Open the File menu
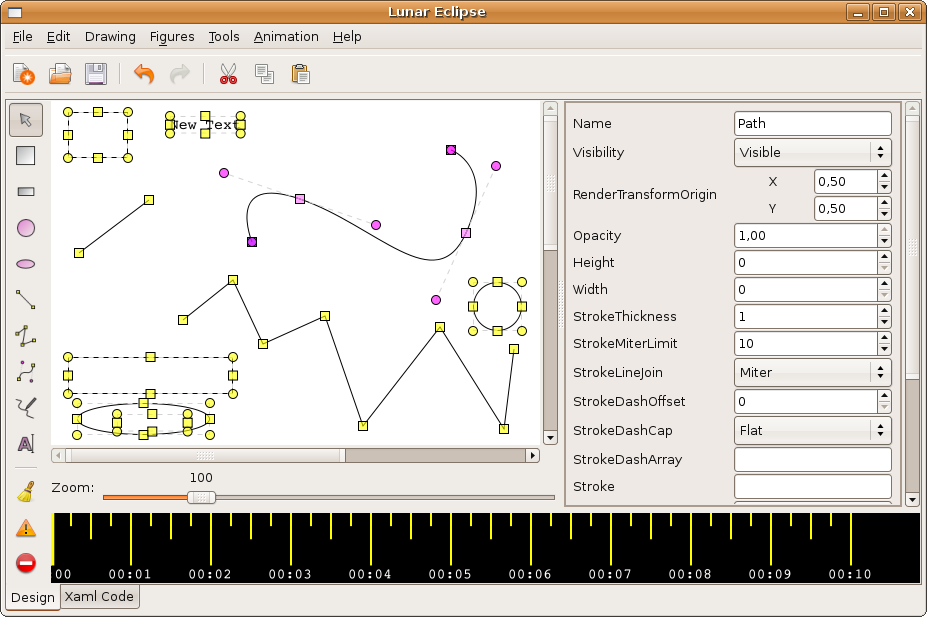The height and width of the screenshot is (617, 927). pyautogui.click(x=22, y=37)
